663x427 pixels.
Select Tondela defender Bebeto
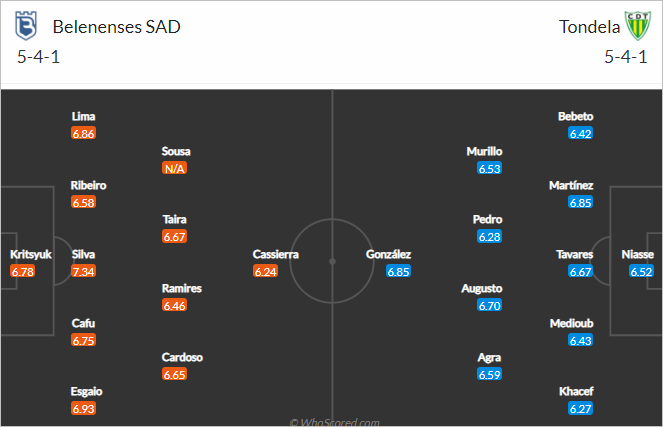575,117
